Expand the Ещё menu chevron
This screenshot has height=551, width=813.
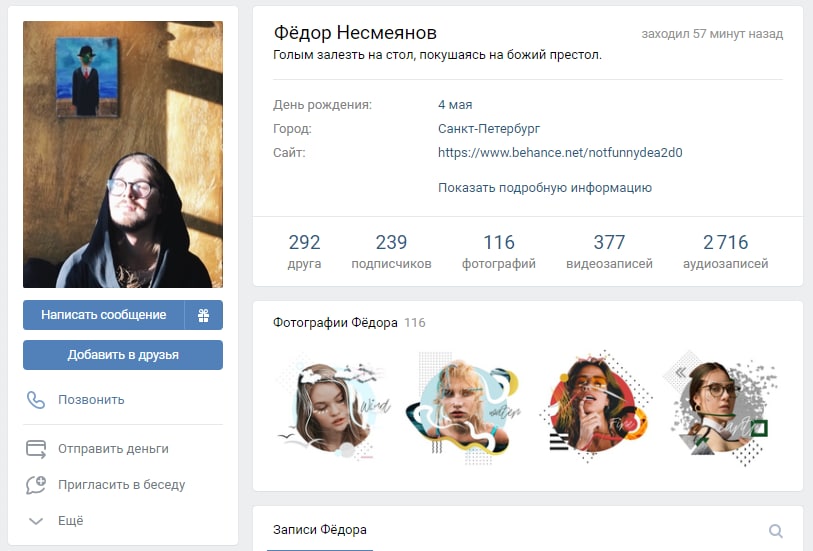click(x=36, y=521)
